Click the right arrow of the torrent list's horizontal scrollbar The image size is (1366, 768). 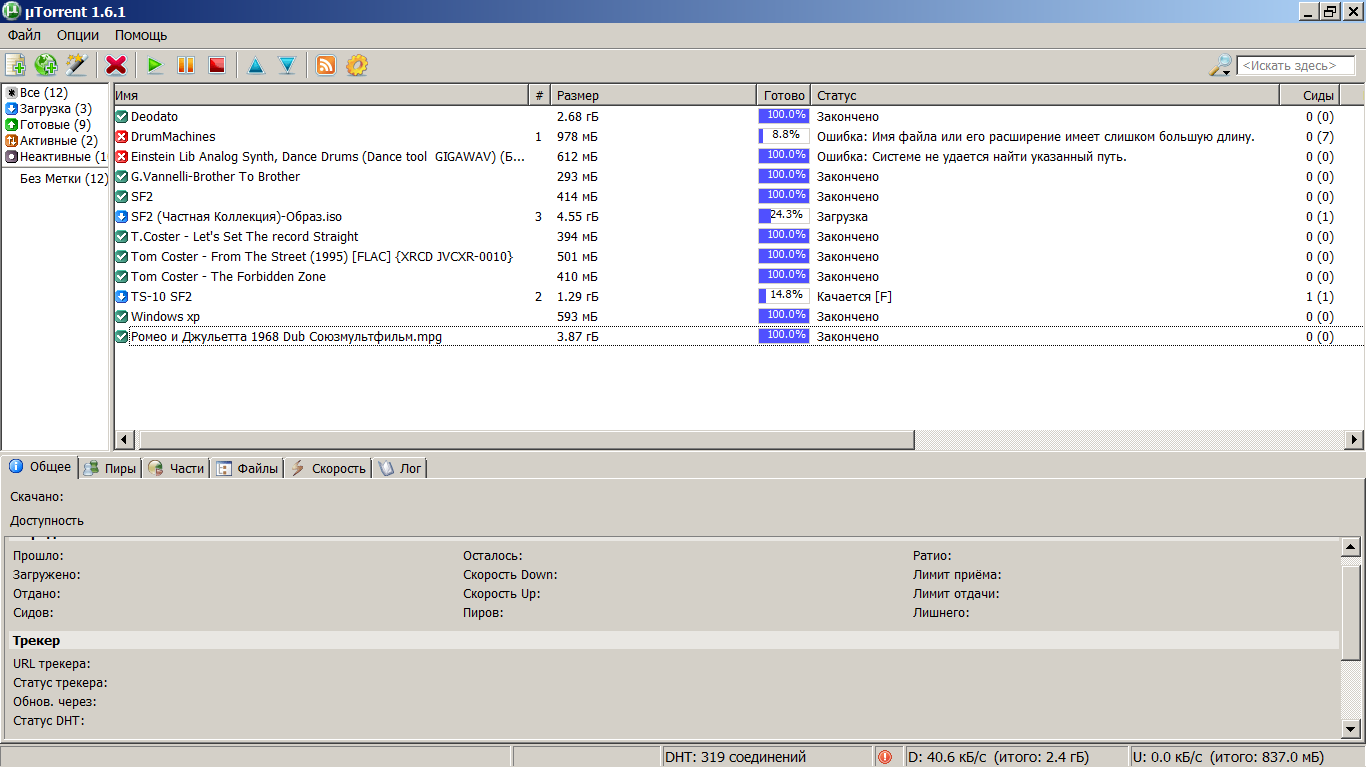(x=1354, y=440)
